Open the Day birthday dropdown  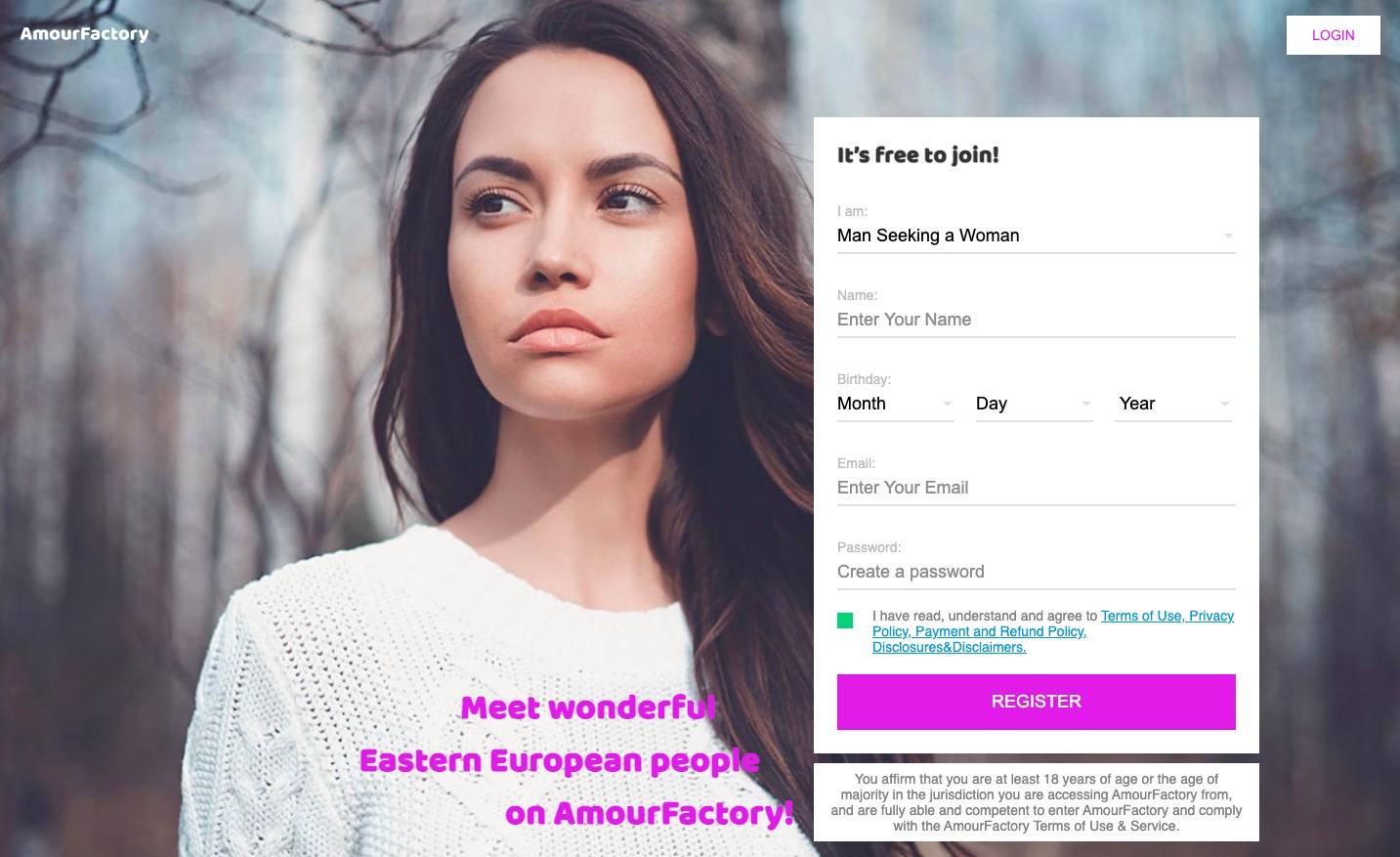[1034, 404]
